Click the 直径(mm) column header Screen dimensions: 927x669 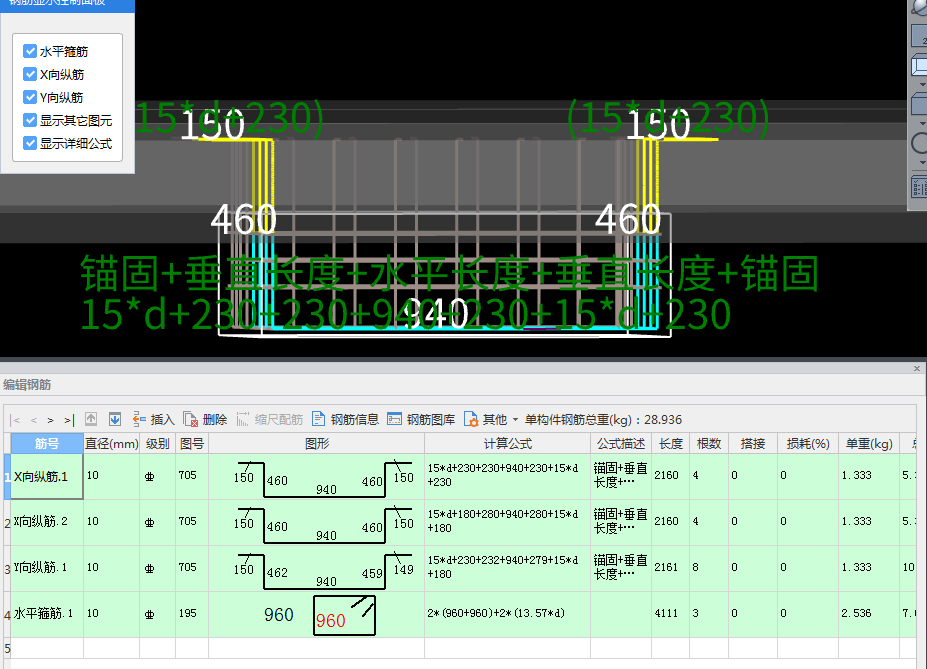pyautogui.click(x=111, y=443)
